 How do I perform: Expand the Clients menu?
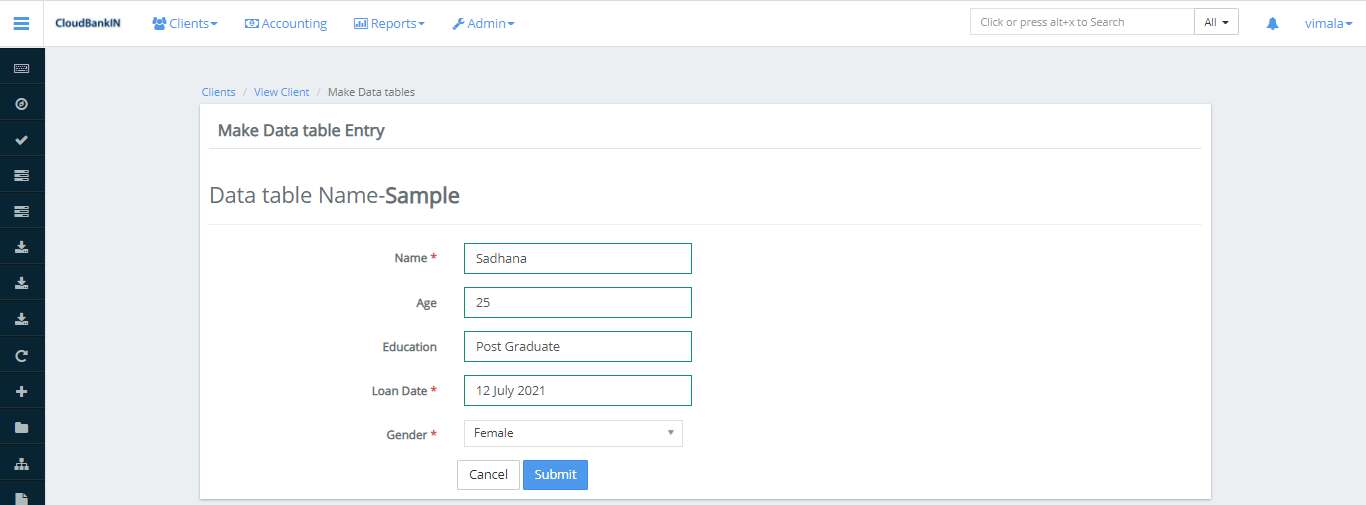coord(185,23)
